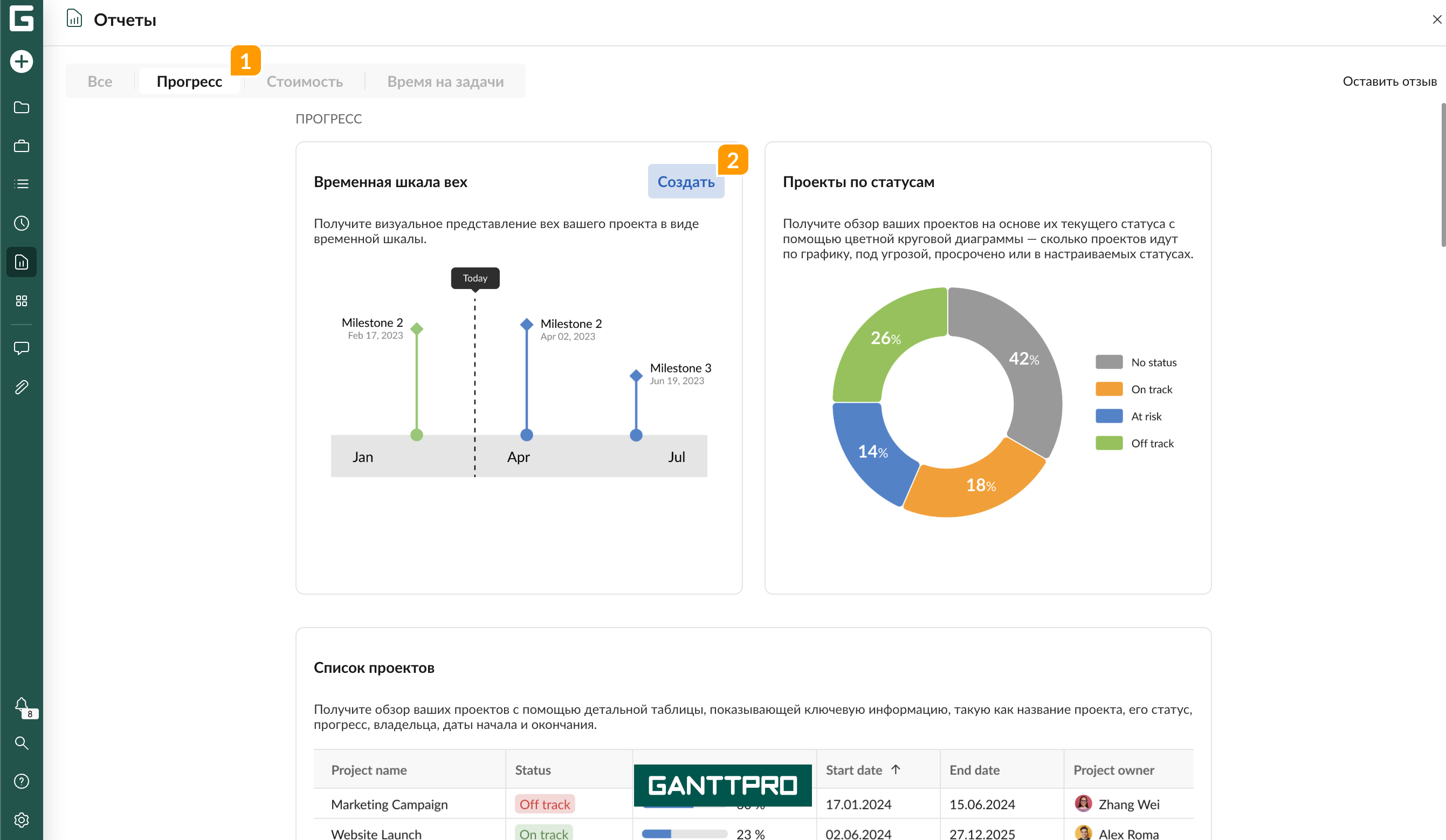Open the settings gear in sidebar
The width and height of the screenshot is (1446, 840).
[x=21, y=820]
